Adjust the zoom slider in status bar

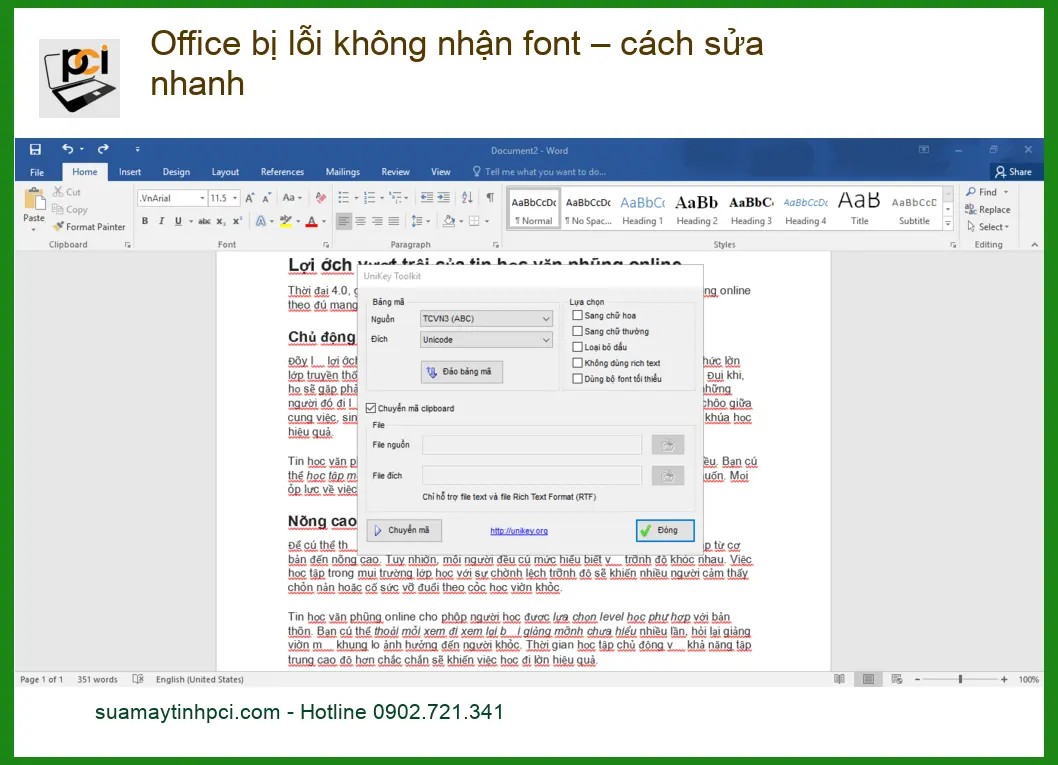click(959, 679)
